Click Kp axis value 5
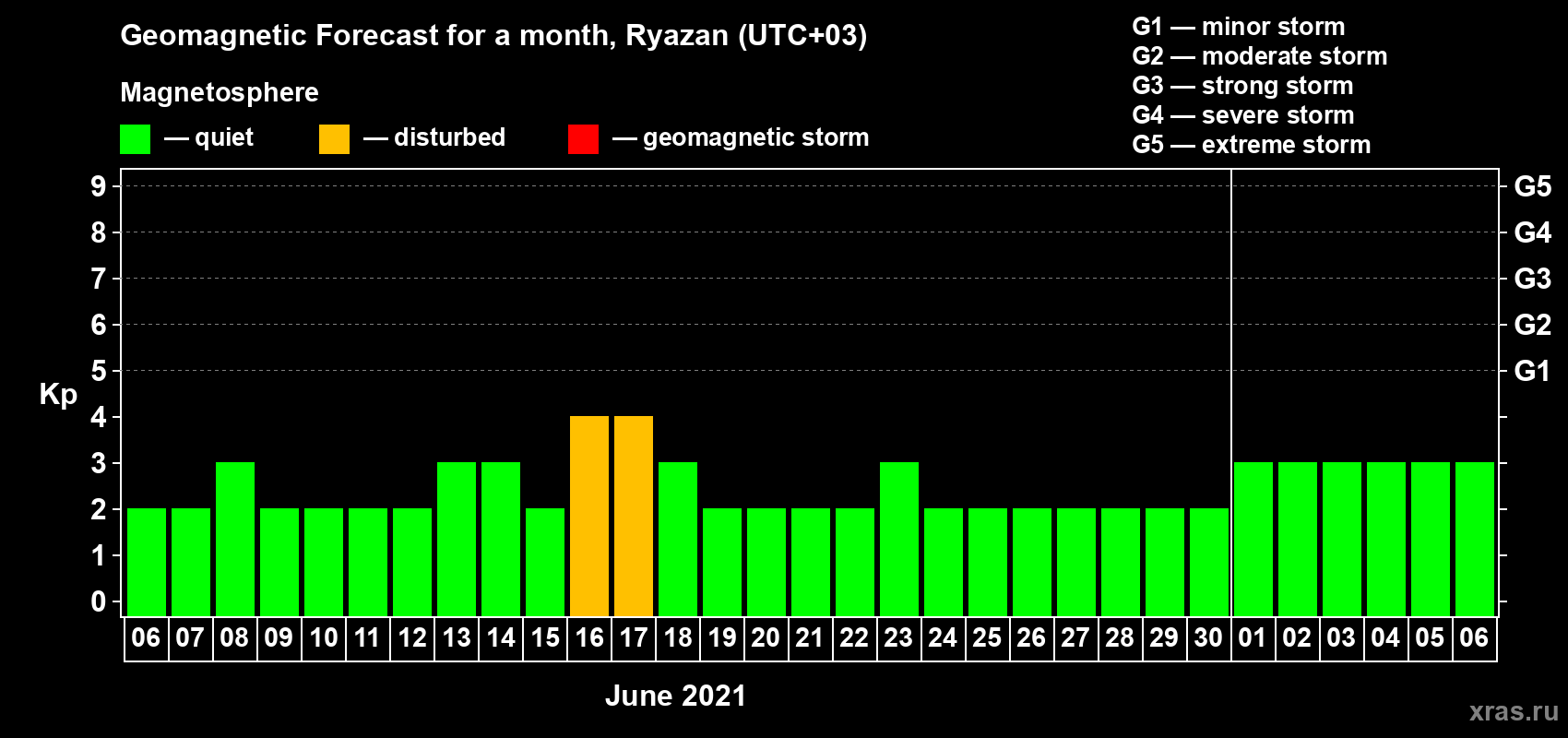The width and height of the screenshot is (1568, 738). pyautogui.click(x=99, y=371)
